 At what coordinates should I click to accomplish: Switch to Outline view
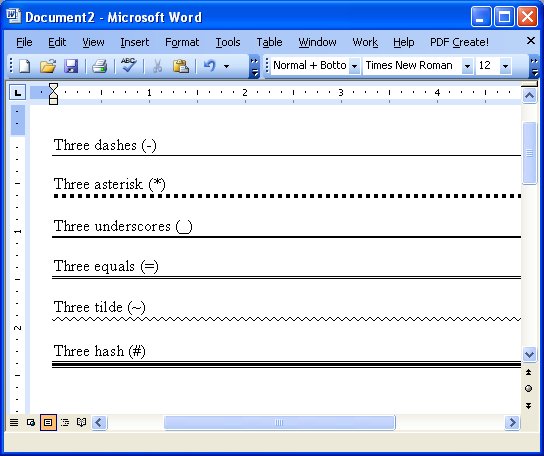pyautogui.click(x=65, y=422)
